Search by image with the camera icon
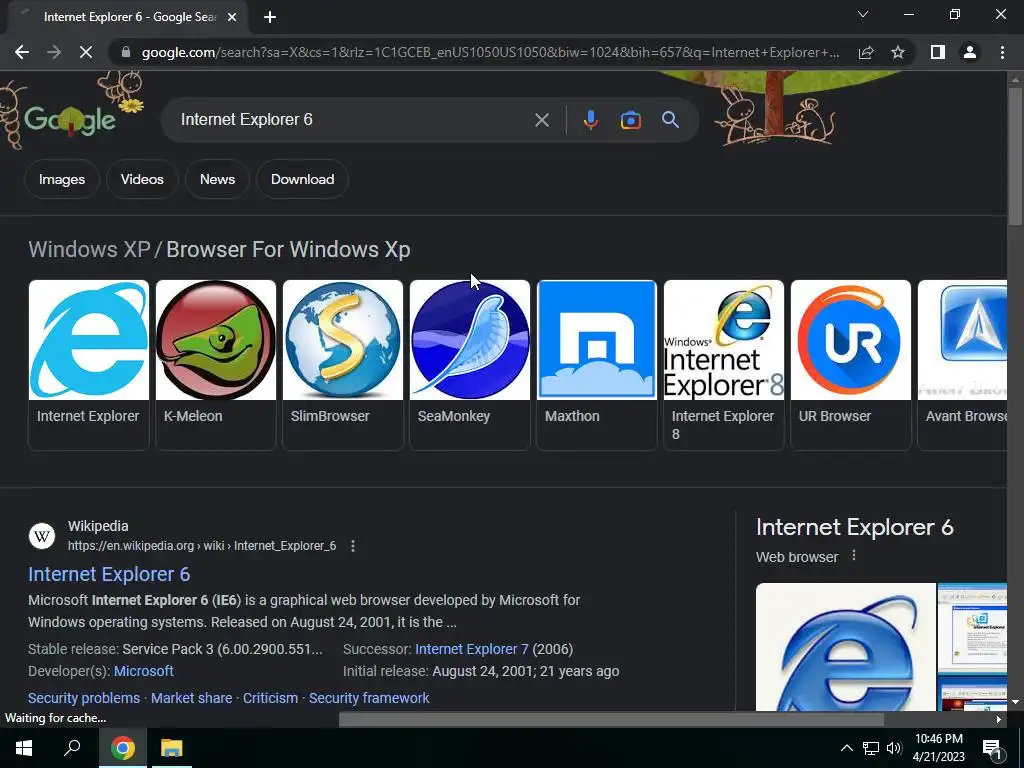1024x768 pixels. [631, 120]
